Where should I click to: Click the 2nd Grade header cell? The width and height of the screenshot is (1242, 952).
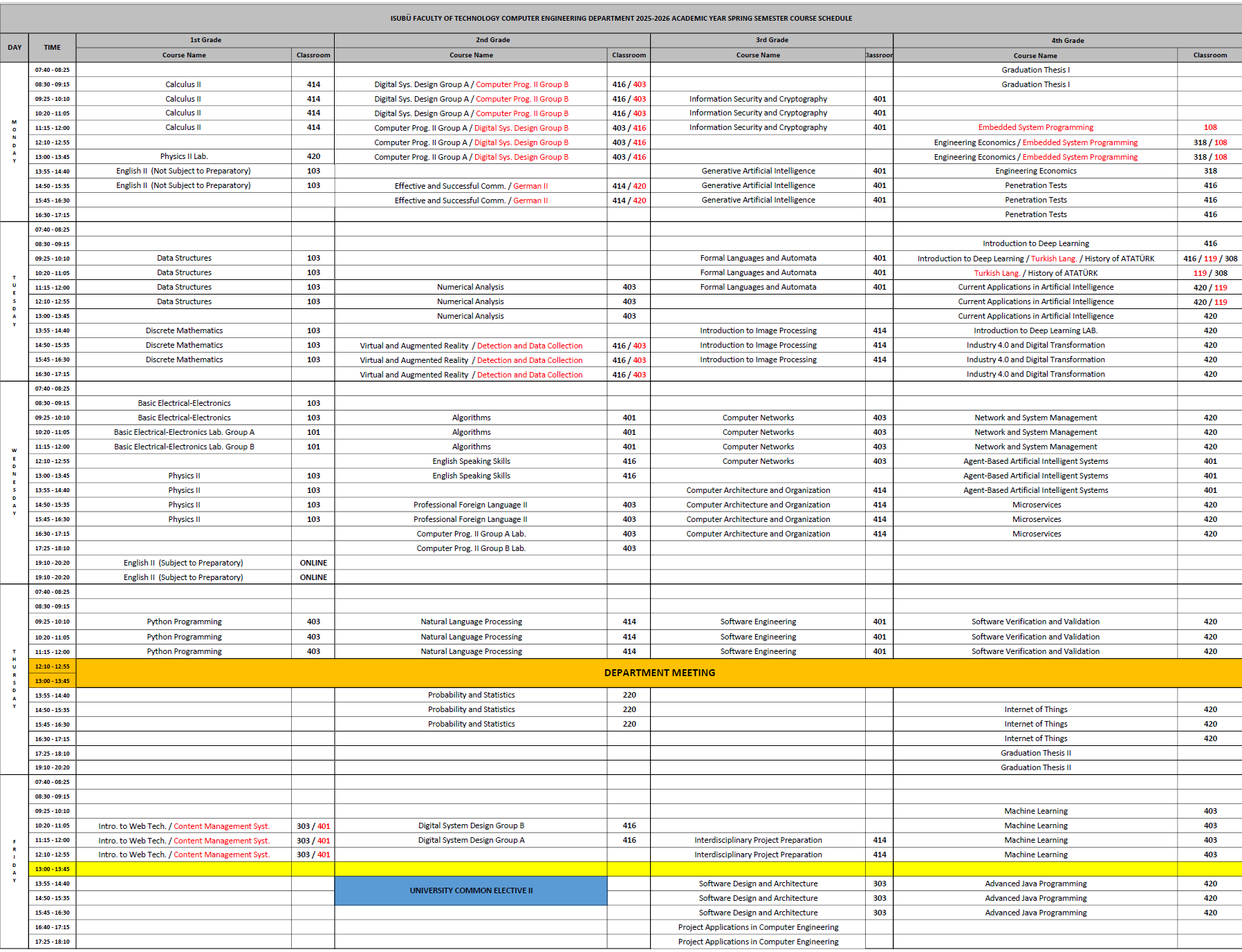click(492, 40)
